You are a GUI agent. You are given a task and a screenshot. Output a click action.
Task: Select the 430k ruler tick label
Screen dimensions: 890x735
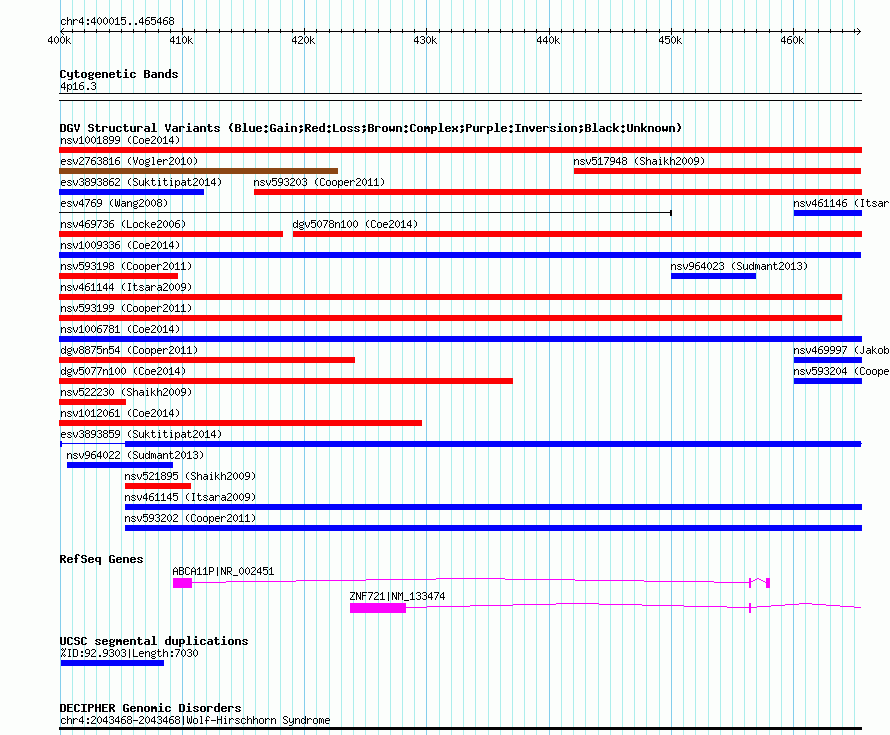(426, 41)
